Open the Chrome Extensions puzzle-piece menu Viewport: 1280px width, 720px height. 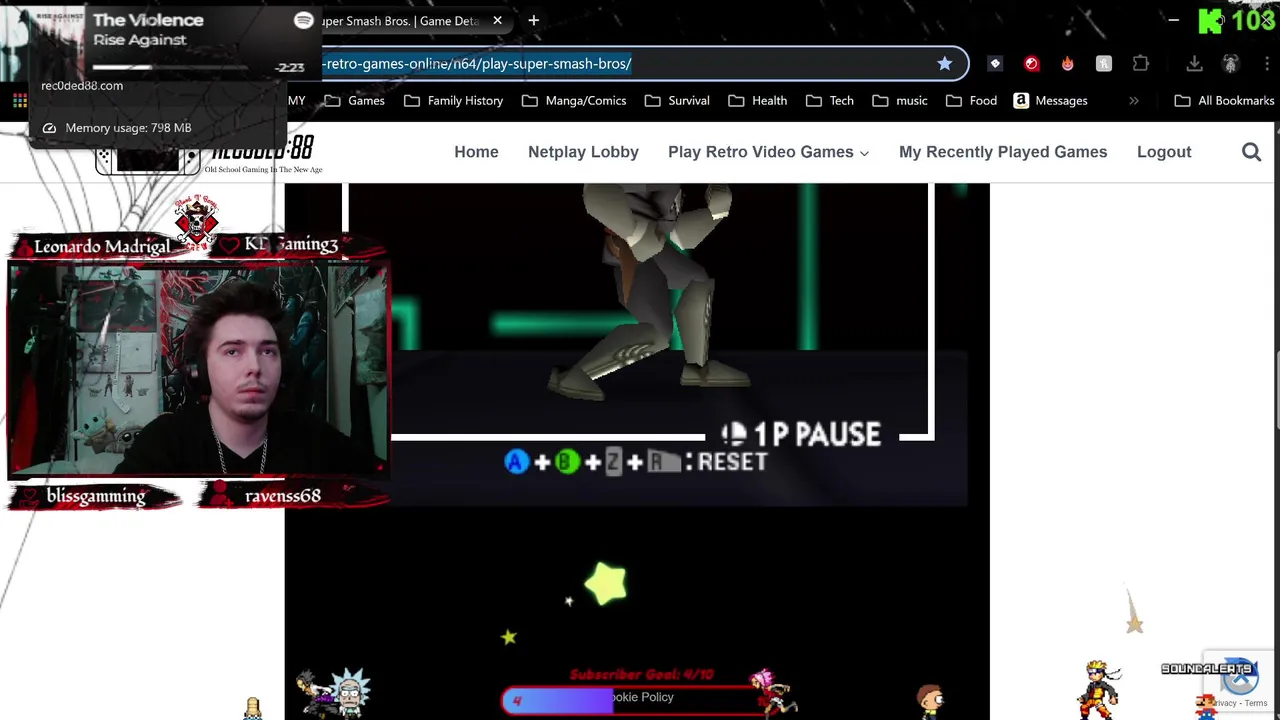(1141, 63)
